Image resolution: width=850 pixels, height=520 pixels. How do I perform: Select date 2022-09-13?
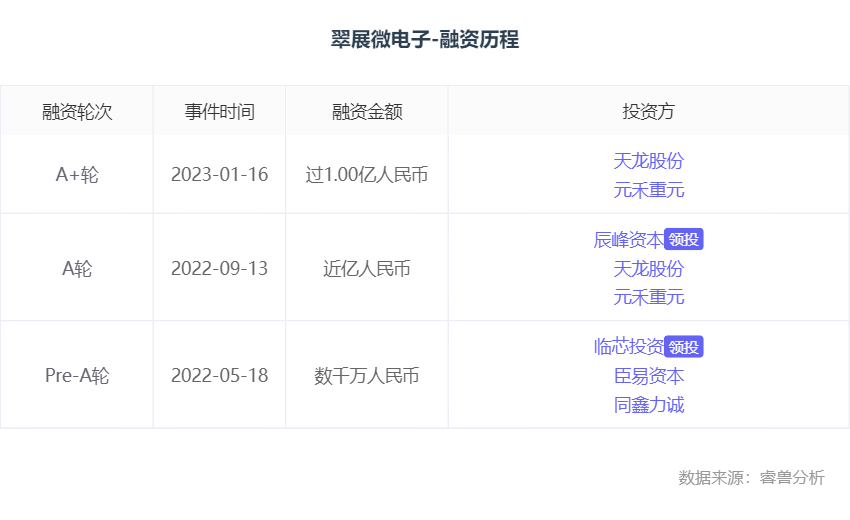coord(220,268)
